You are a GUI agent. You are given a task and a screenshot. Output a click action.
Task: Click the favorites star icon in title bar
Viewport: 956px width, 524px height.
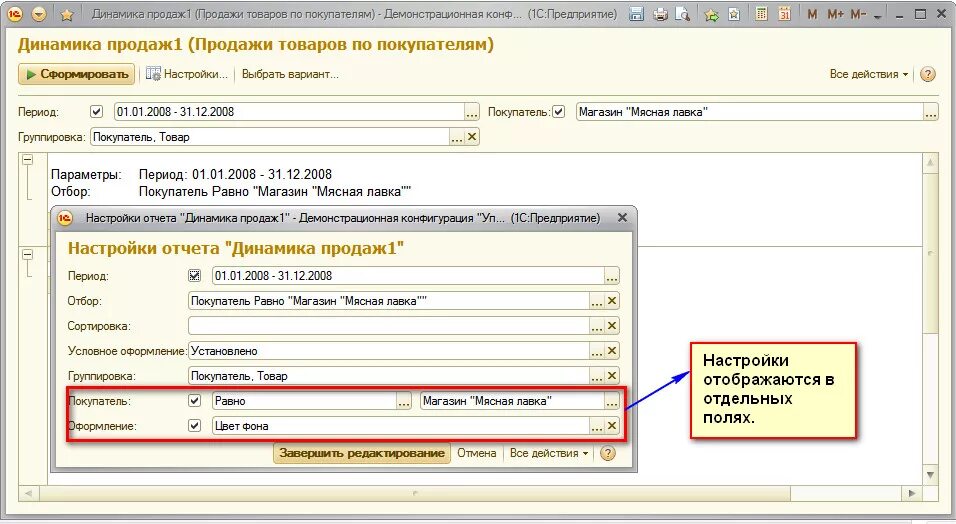point(66,15)
